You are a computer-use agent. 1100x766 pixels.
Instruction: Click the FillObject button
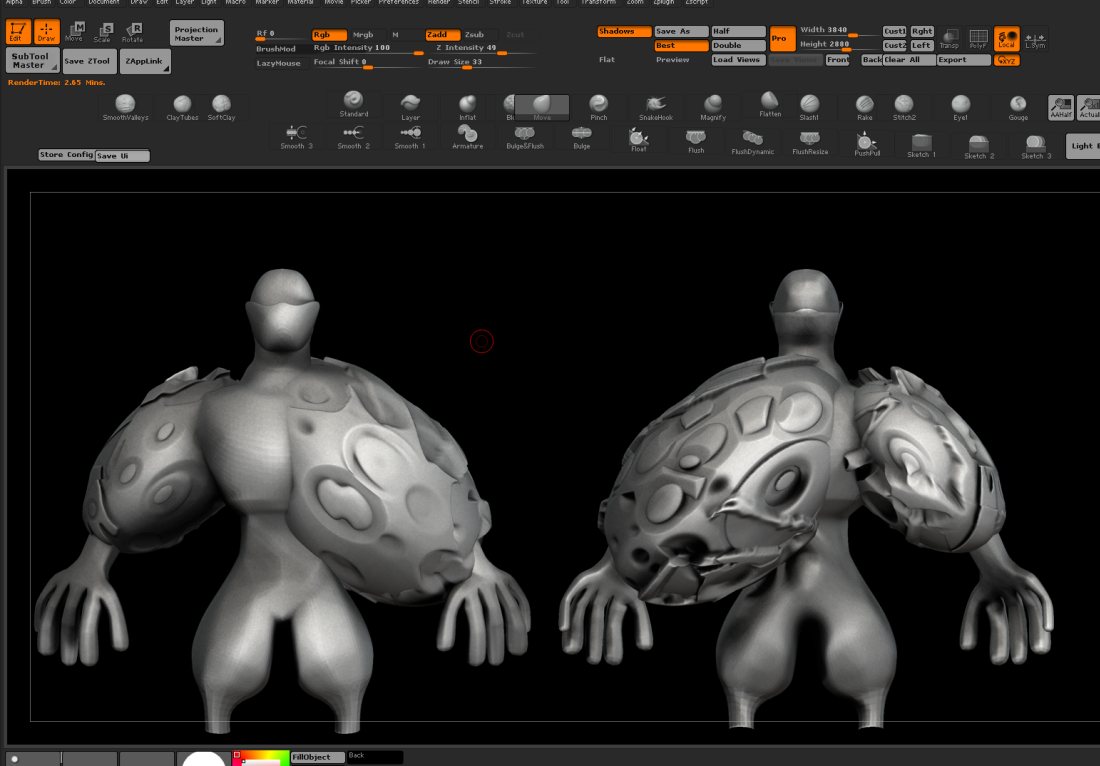(x=317, y=757)
